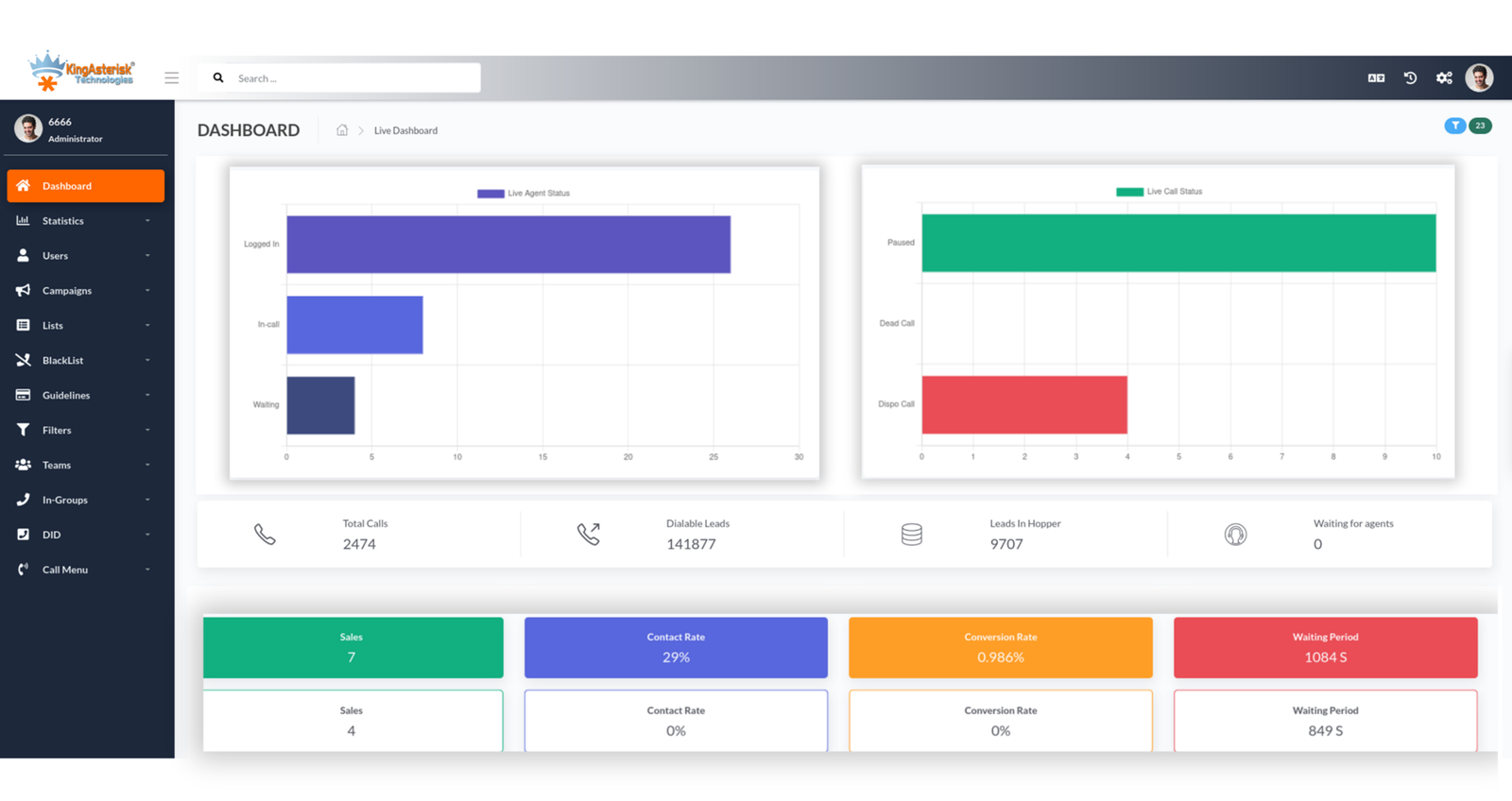Click the language translate icon
The height and width of the screenshot is (801, 1512).
[1376, 78]
